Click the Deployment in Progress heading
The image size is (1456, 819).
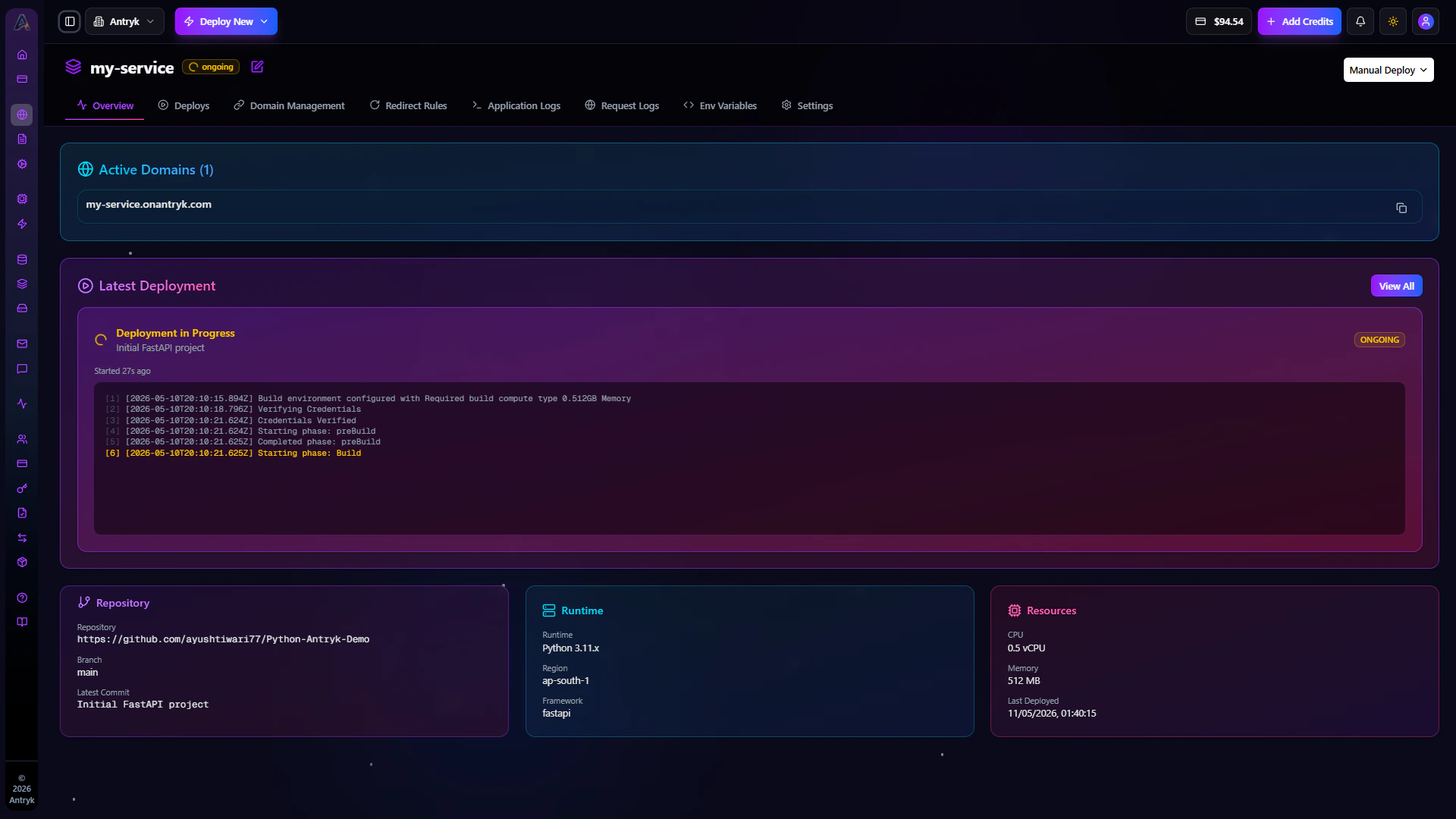point(175,333)
